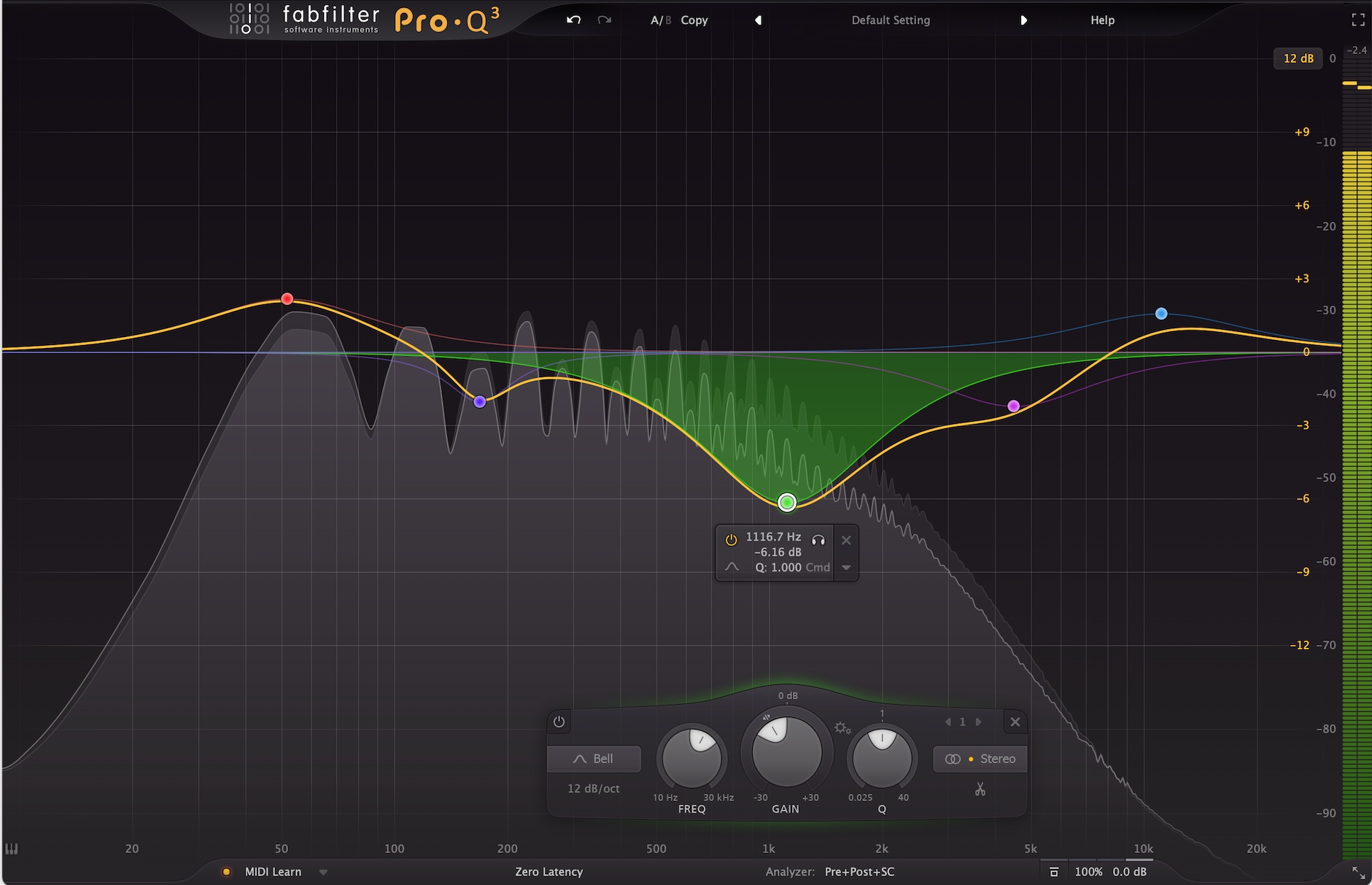1372x885 pixels.
Task: Click the Copy button
Action: (694, 20)
